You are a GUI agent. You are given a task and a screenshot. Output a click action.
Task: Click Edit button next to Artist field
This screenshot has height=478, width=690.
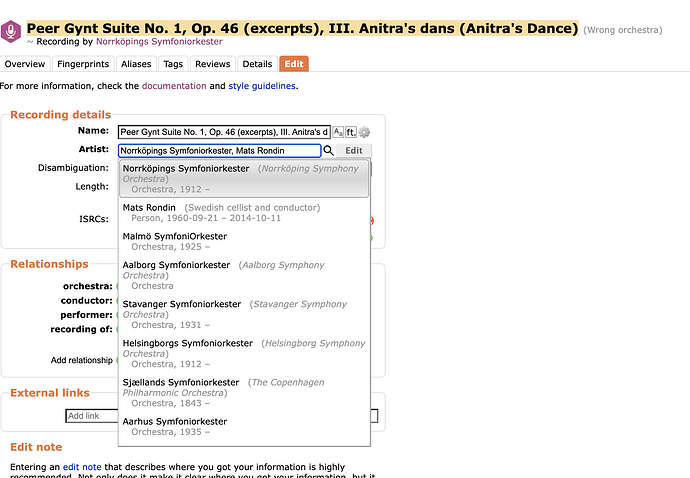click(353, 150)
